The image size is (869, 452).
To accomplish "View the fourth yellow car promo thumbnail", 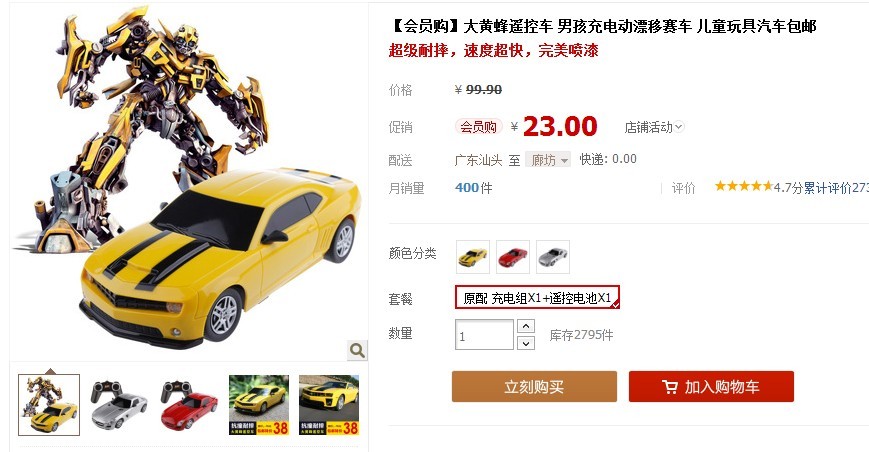I will click(x=259, y=405).
